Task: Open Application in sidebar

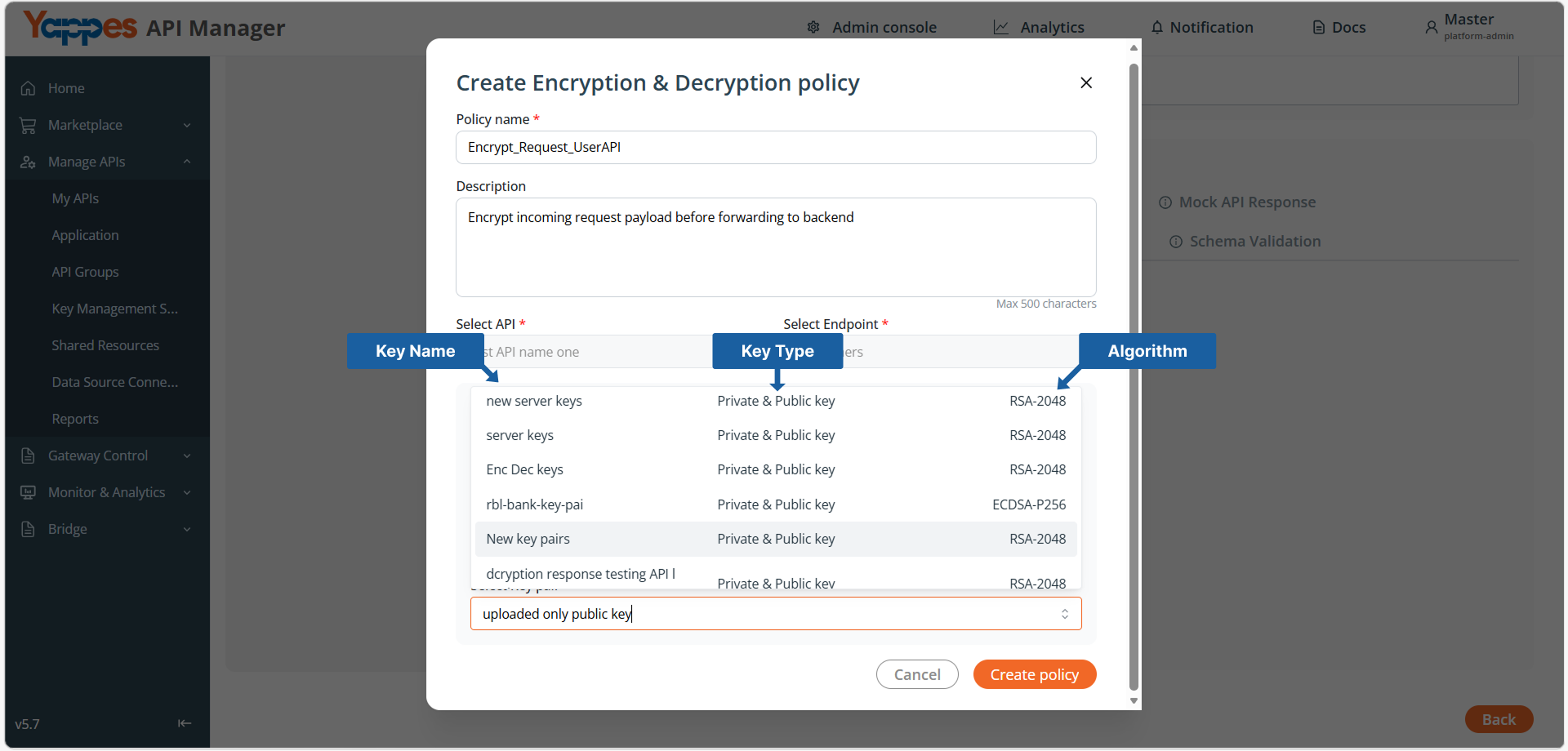Action: pyautogui.click(x=85, y=235)
